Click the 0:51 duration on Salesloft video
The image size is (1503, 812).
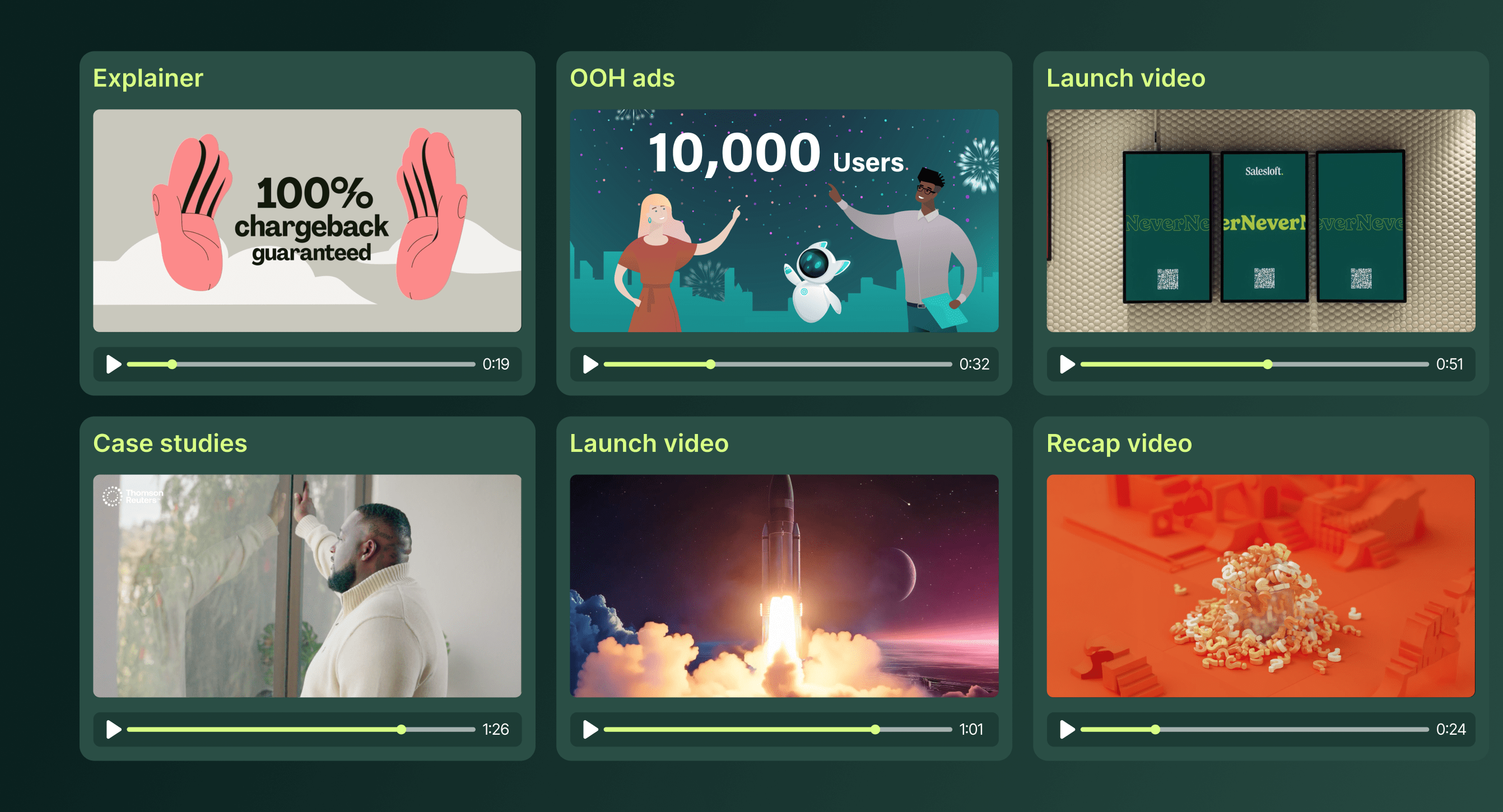(x=1449, y=364)
